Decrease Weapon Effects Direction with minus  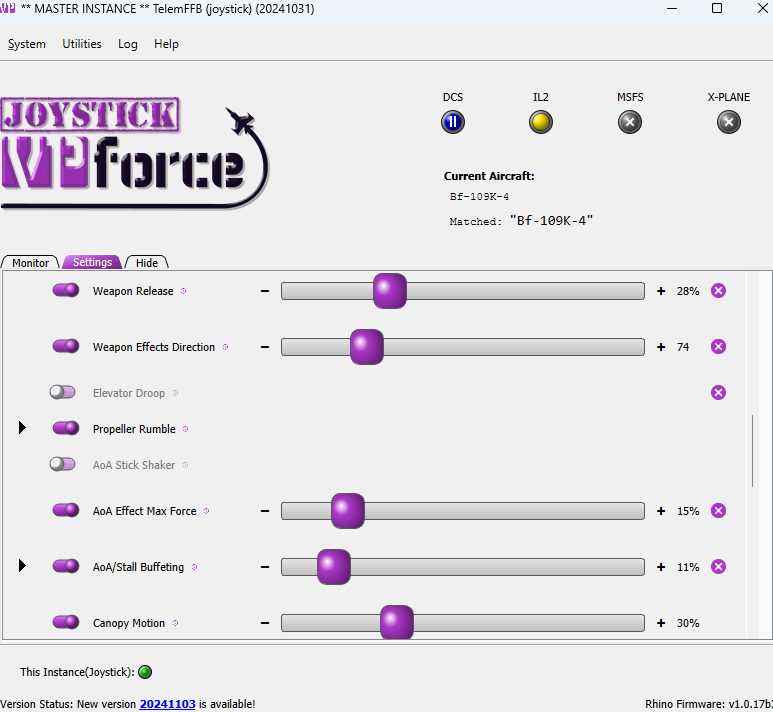pyautogui.click(x=265, y=347)
